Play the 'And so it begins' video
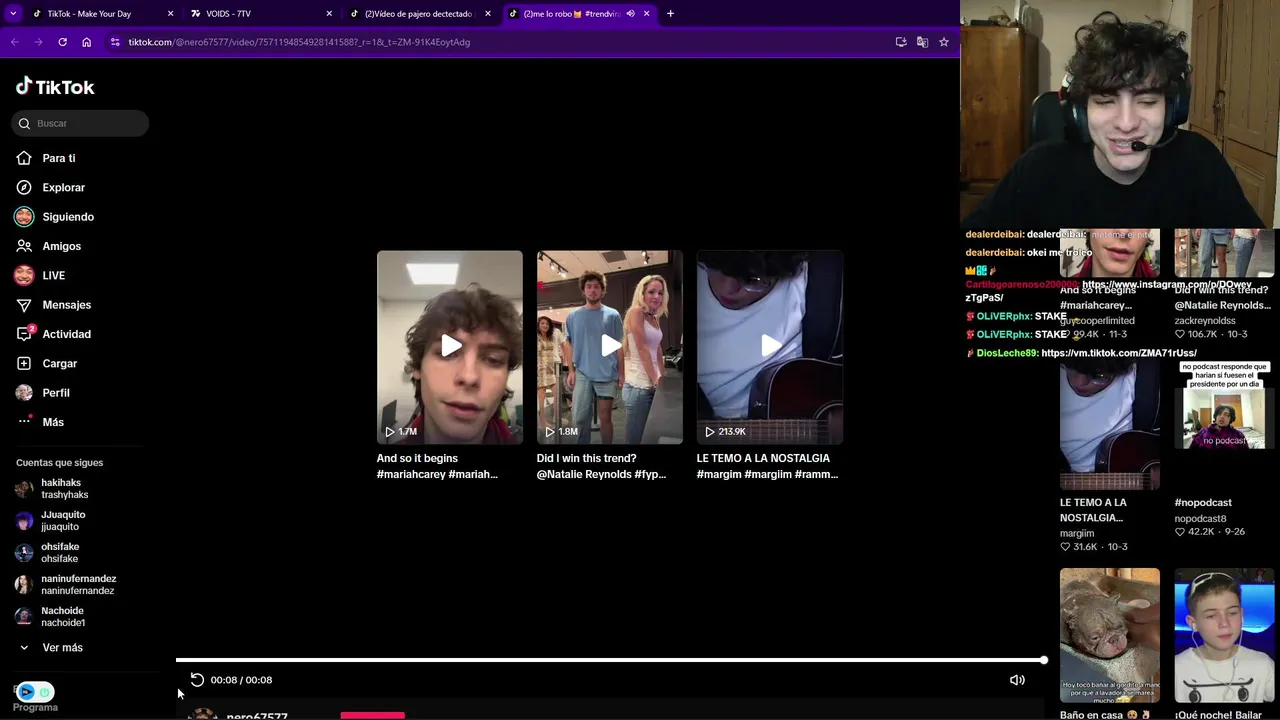Image resolution: width=1280 pixels, height=720 pixels. pos(450,347)
